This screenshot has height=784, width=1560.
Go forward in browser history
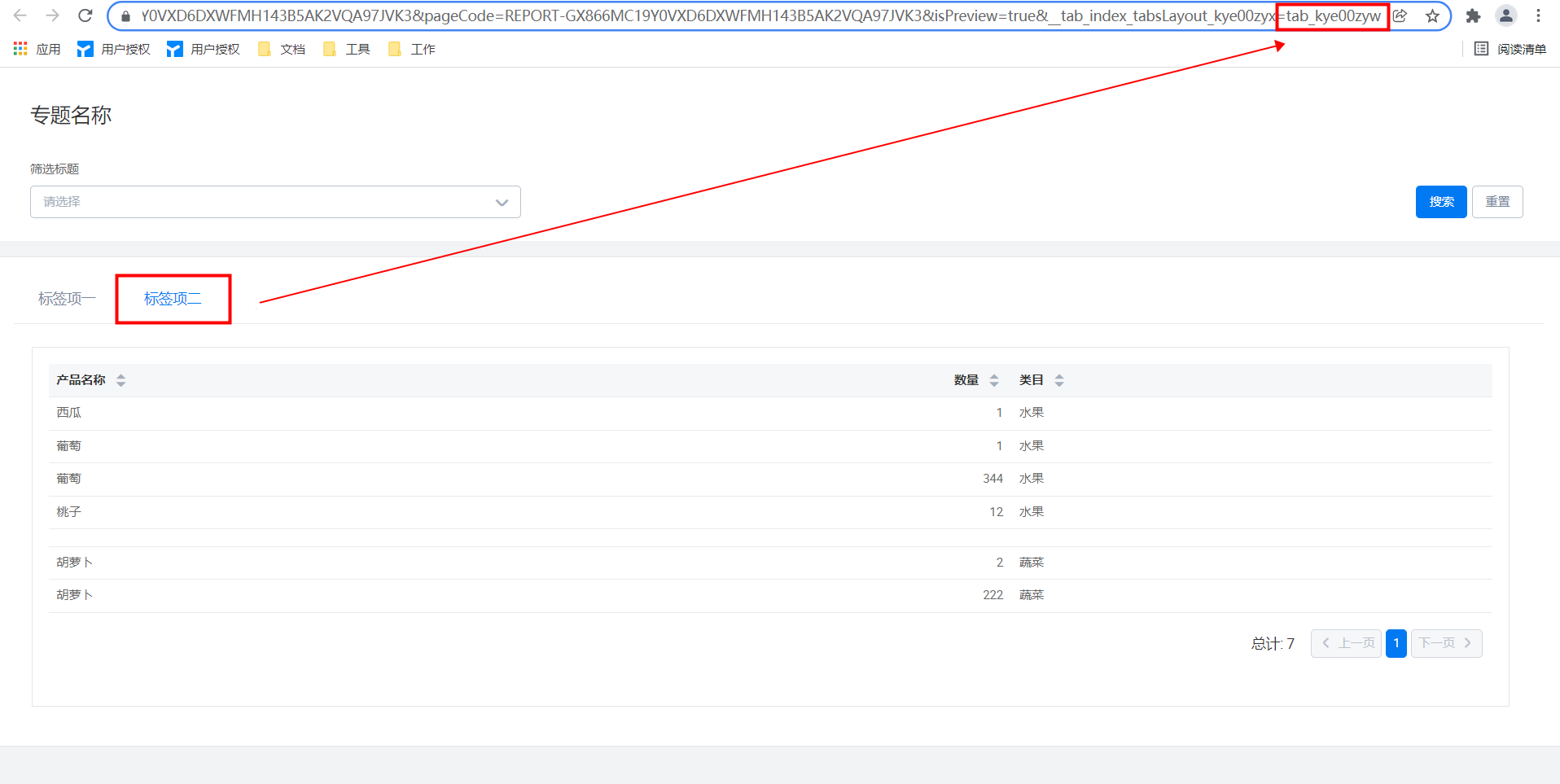(53, 15)
